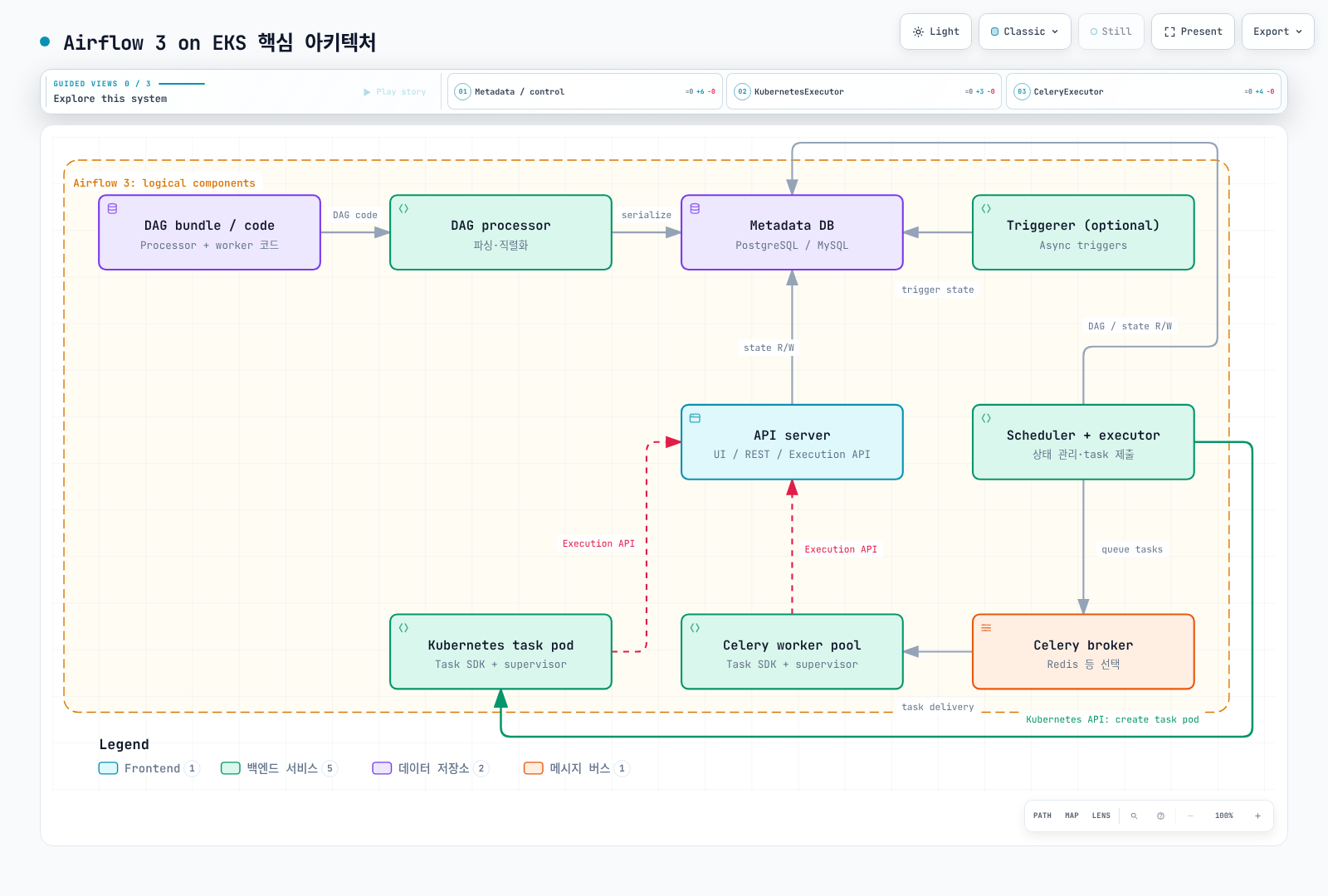
Task: Toggle the Still animation button
Action: point(1111,32)
